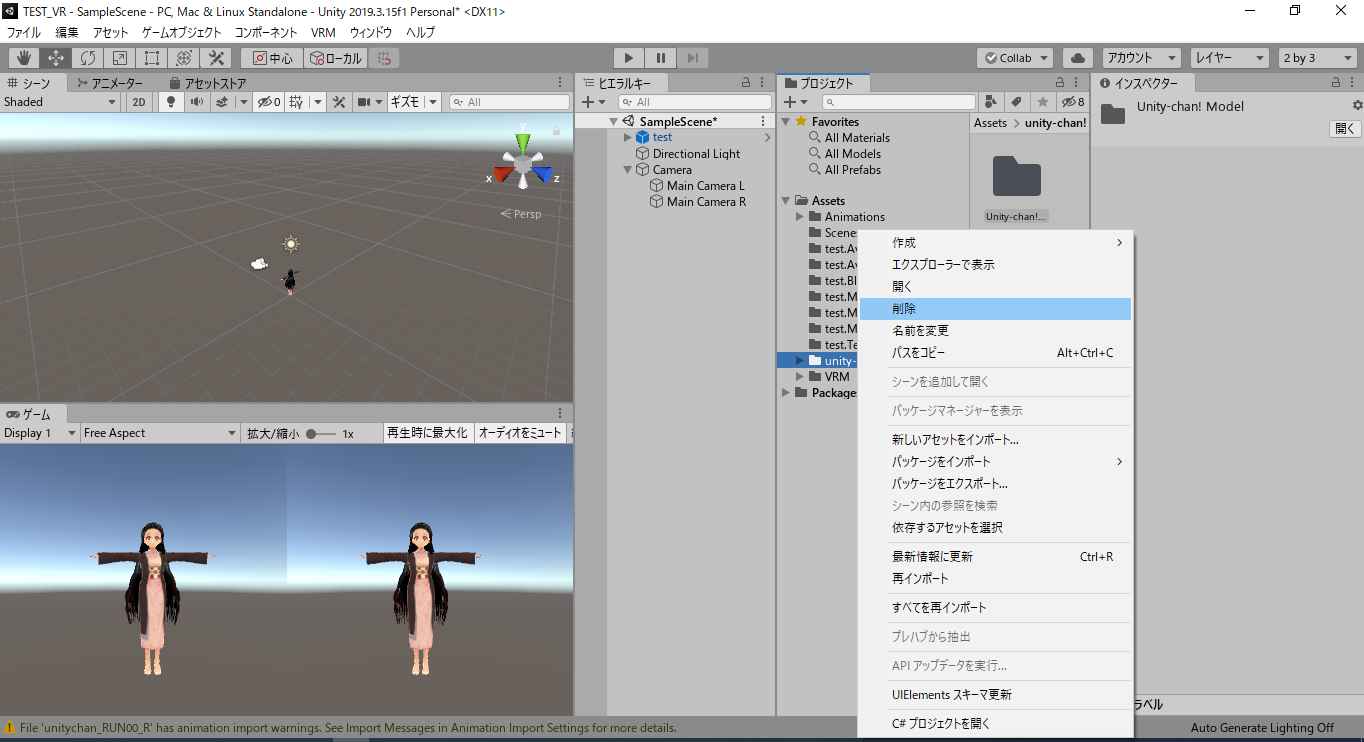
Task: Open the ゲームオブジェクト menu
Action: (182, 32)
